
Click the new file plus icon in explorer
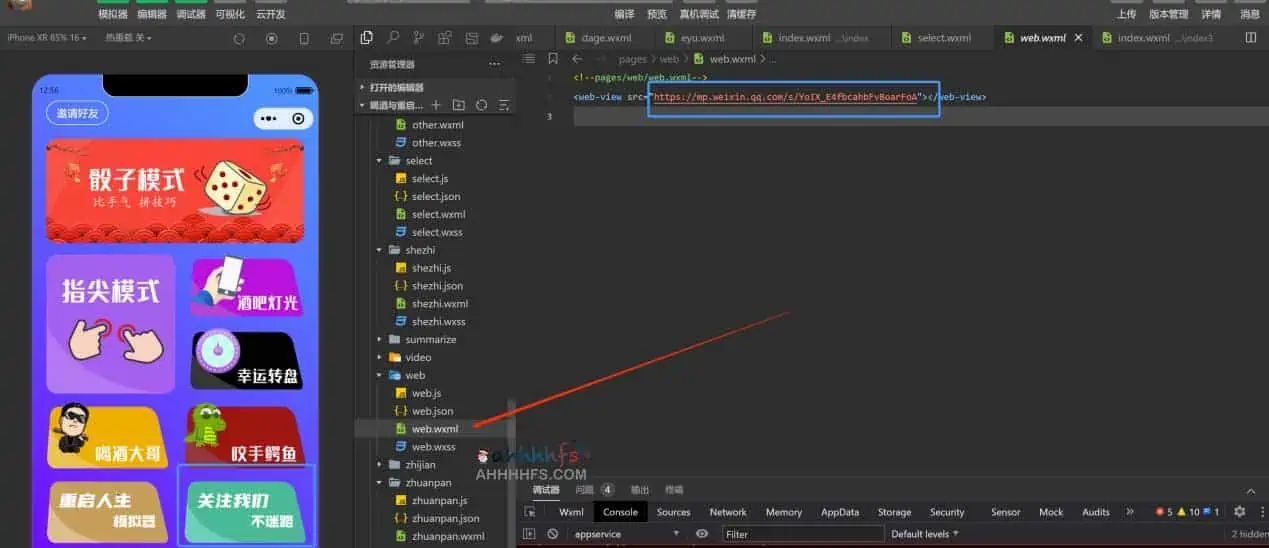point(436,105)
